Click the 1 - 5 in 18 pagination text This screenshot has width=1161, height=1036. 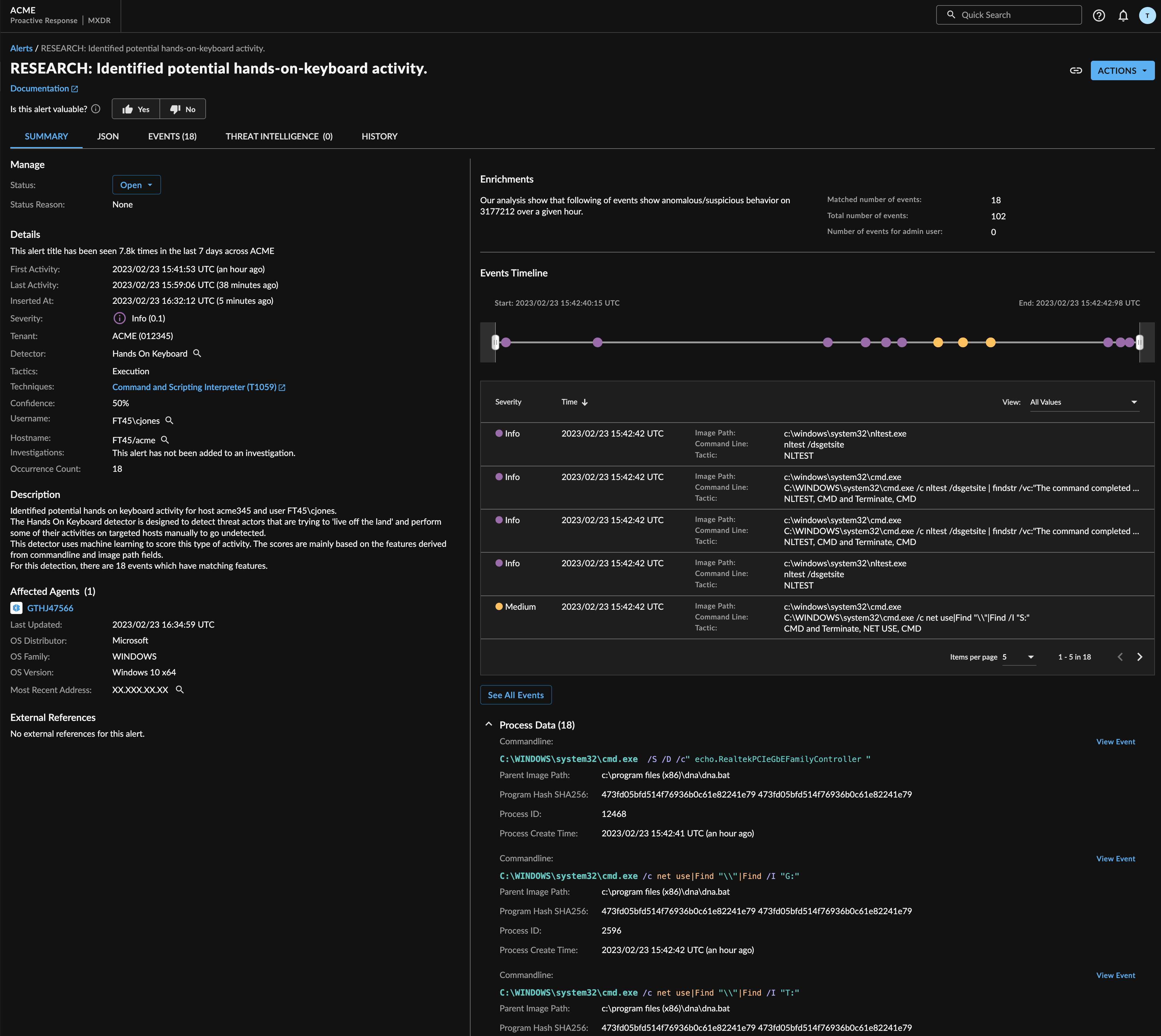click(1074, 657)
